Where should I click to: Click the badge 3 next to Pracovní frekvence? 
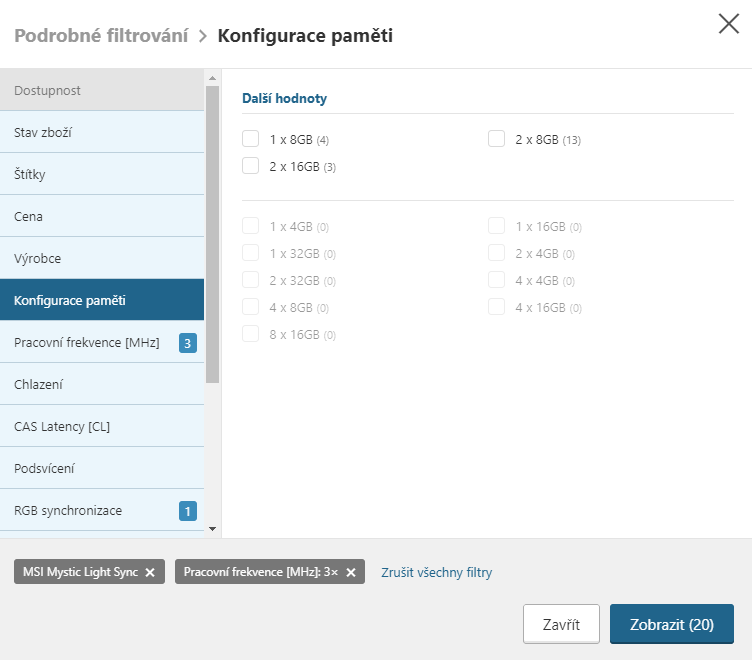click(187, 343)
